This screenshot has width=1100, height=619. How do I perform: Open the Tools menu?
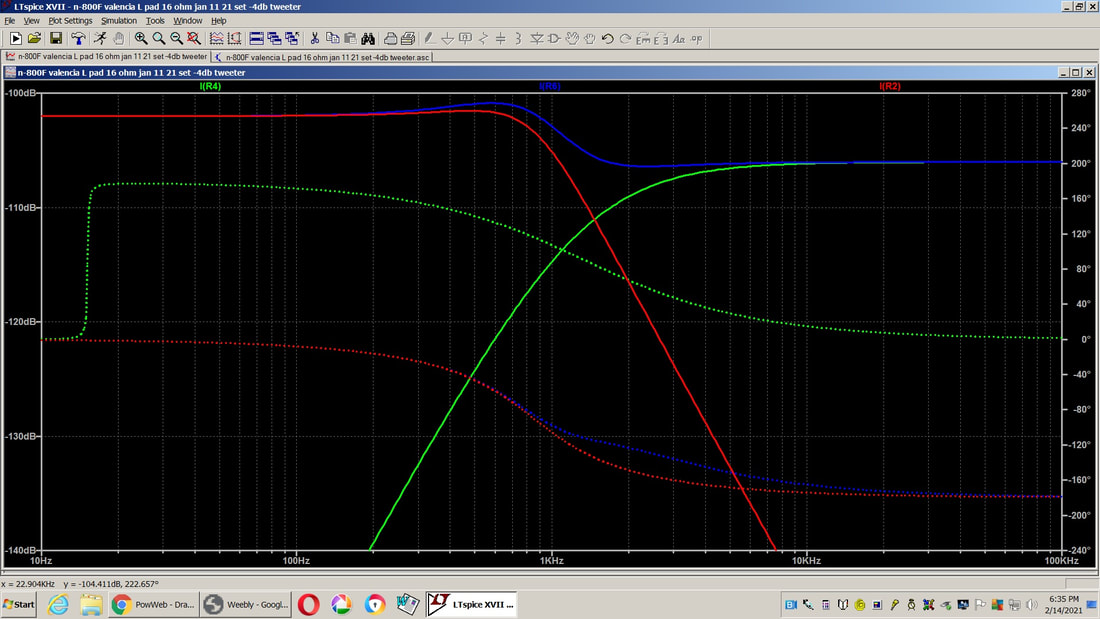coord(155,21)
